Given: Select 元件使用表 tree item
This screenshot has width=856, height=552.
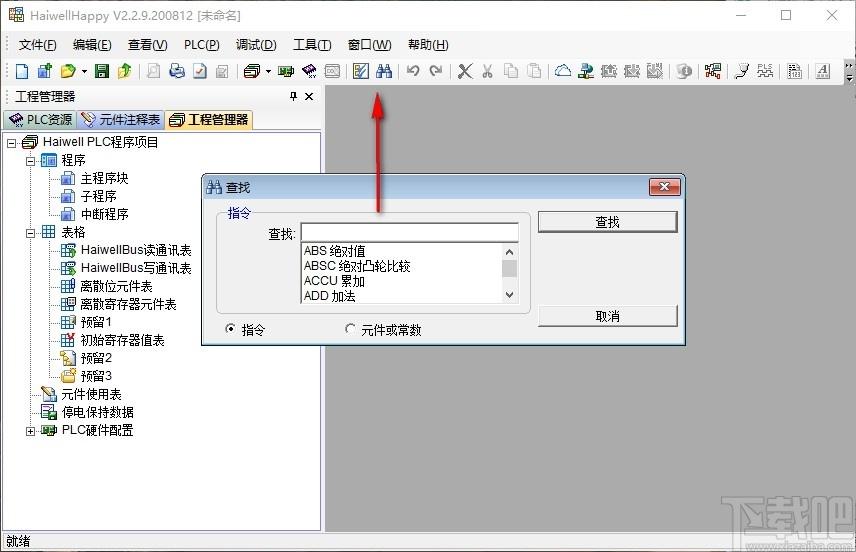Looking at the screenshot, I should tap(91, 395).
